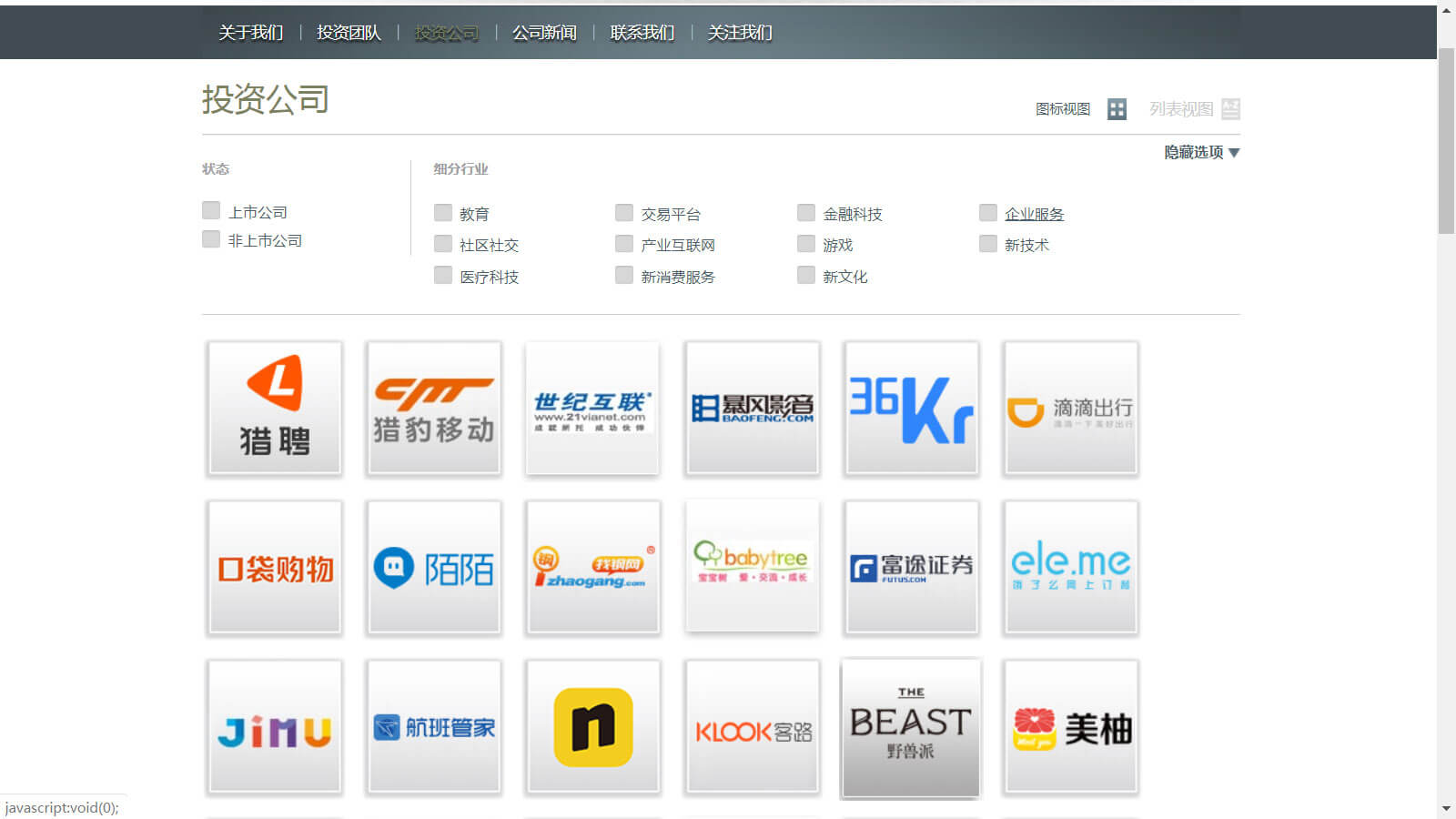The width and height of the screenshot is (1456, 819).
Task: Tick the 企业服务 industry checkbox
Action: pos(988,212)
